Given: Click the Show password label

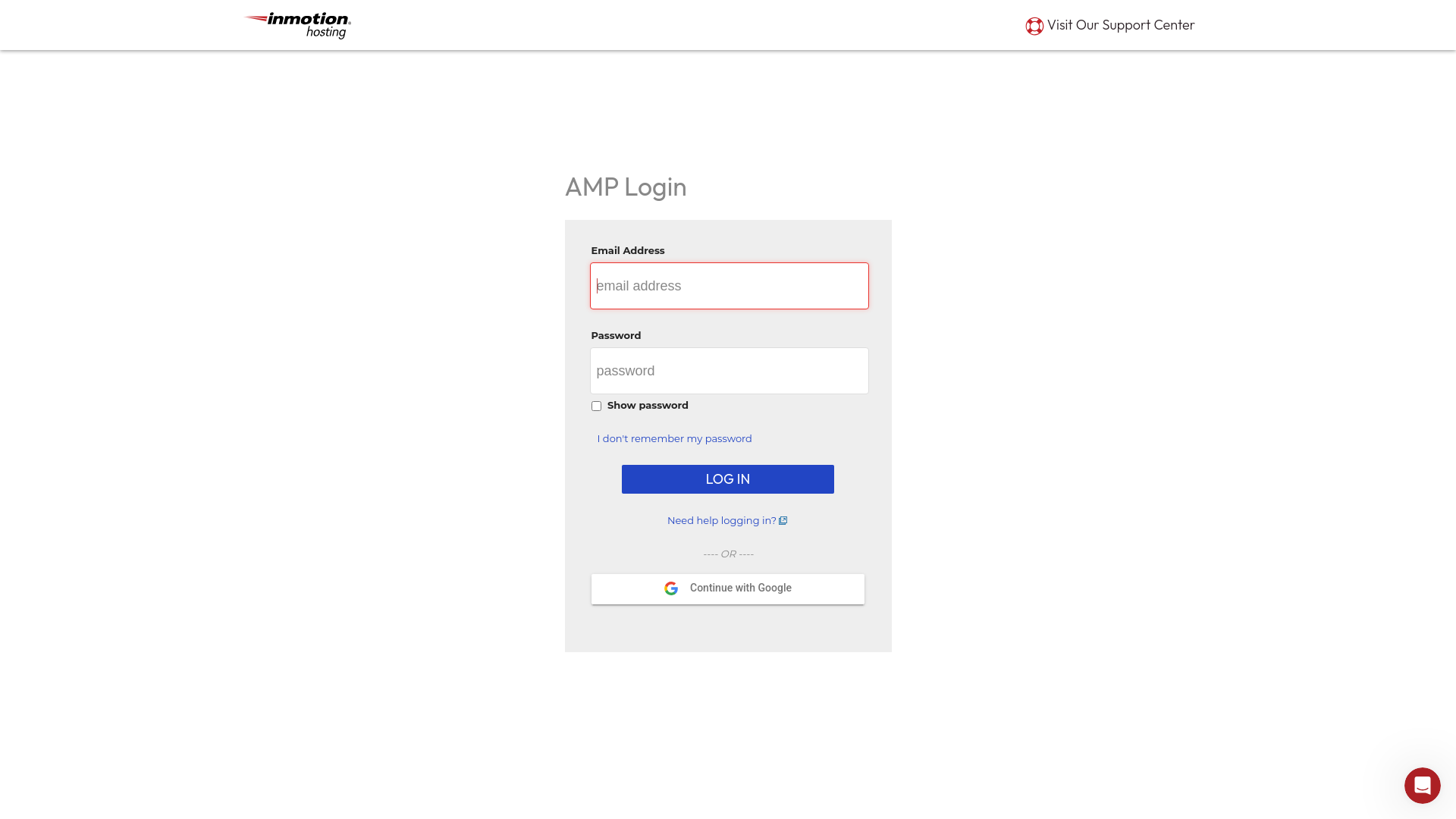Looking at the screenshot, I should pyautogui.click(x=648, y=406).
